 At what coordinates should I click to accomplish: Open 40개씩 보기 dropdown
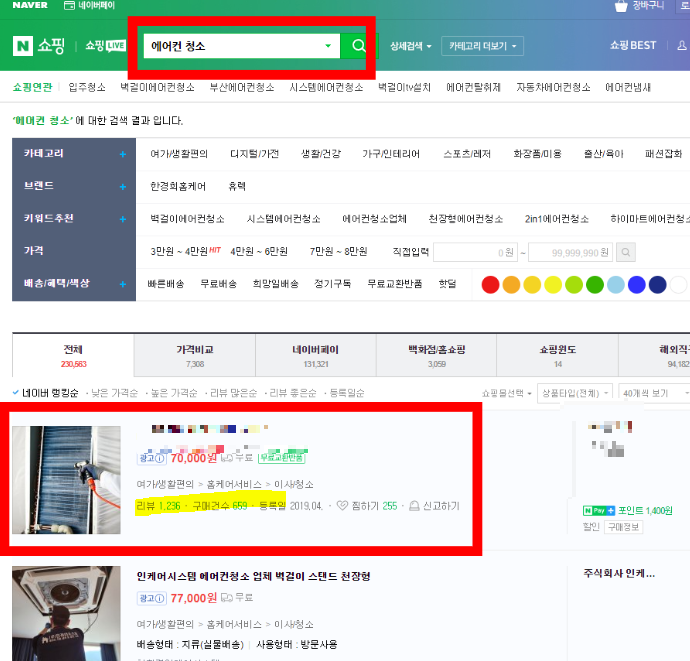(x=654, y=393)
